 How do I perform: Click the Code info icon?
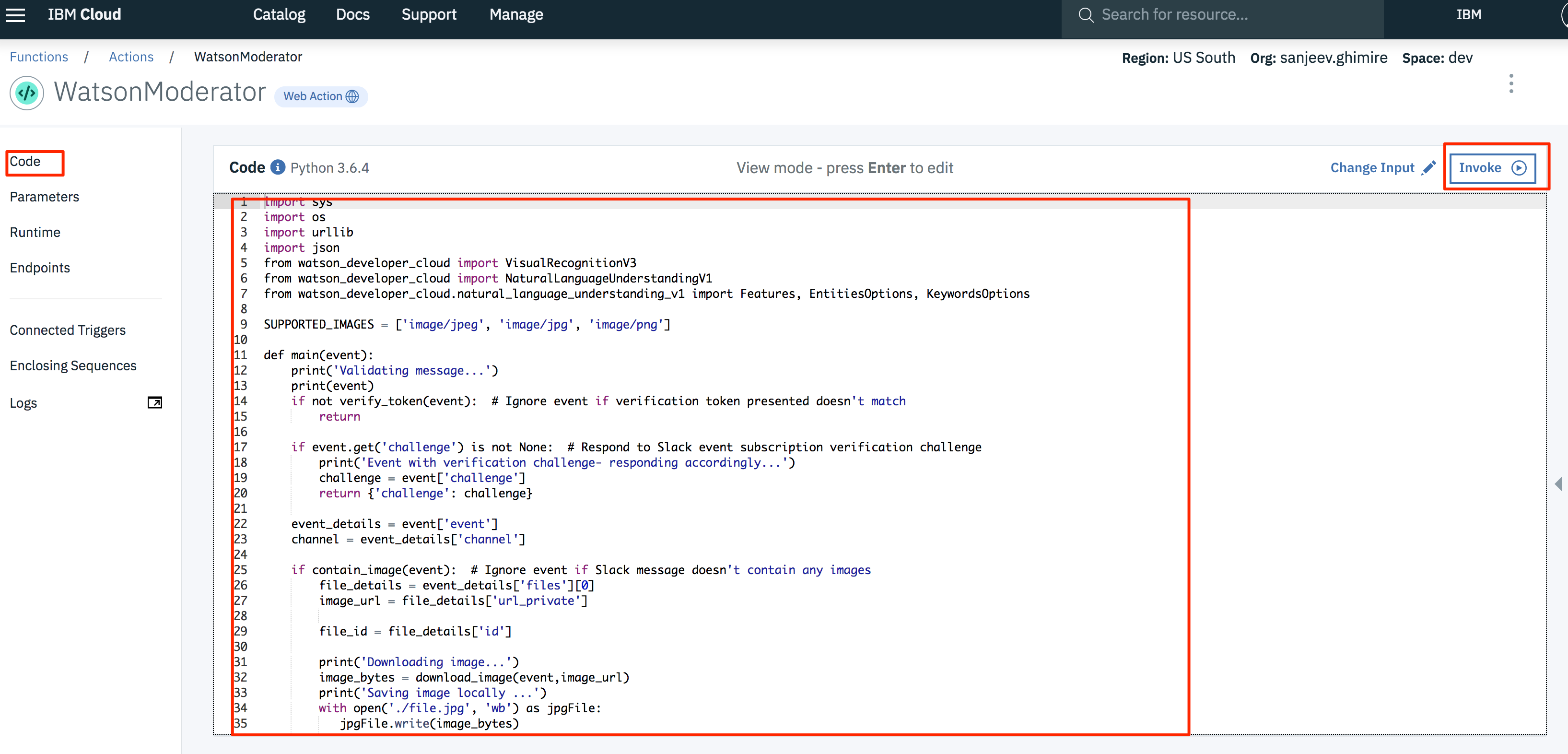(278, 167)
